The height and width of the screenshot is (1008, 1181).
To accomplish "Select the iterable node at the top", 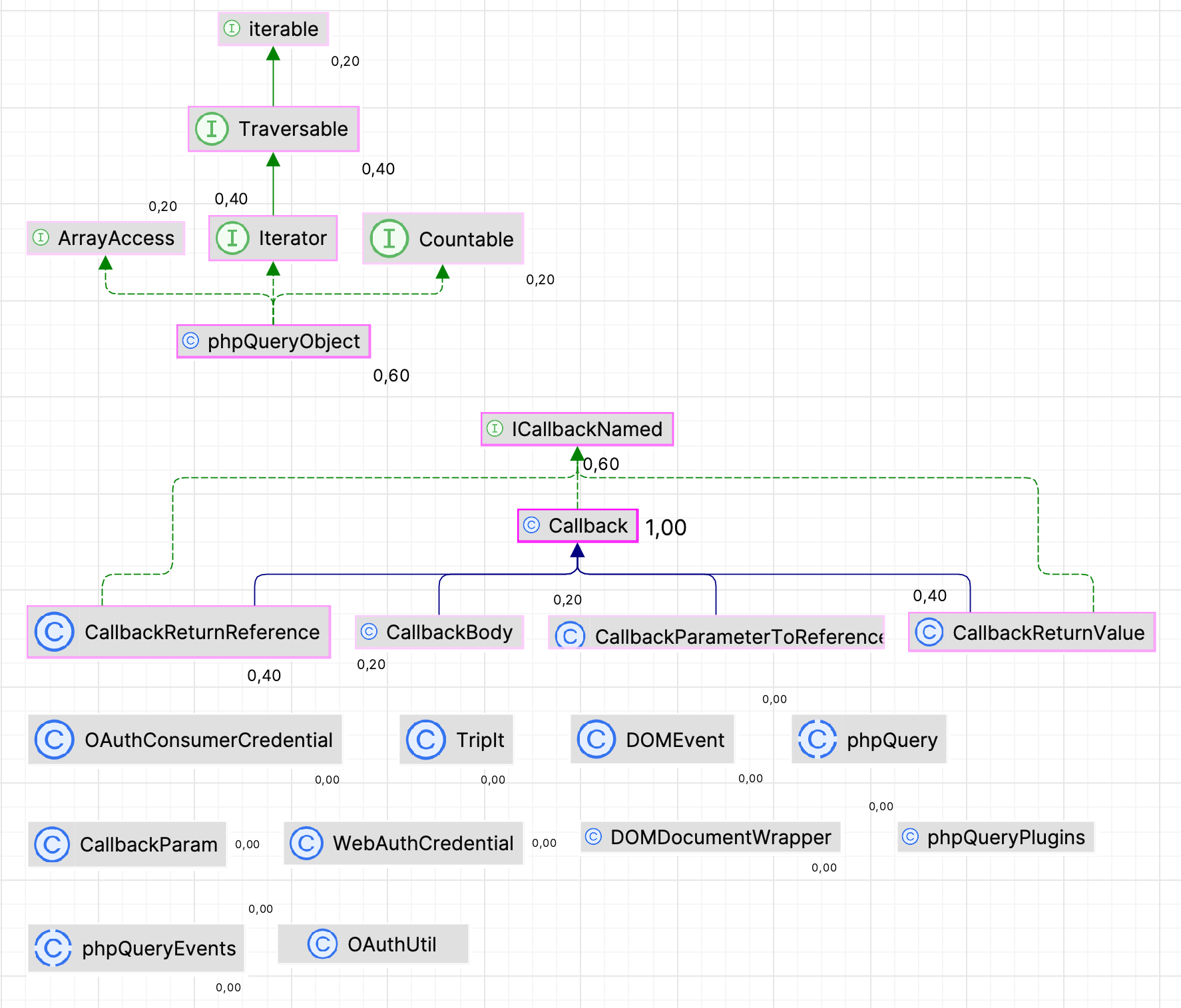I will coord(273,29).
